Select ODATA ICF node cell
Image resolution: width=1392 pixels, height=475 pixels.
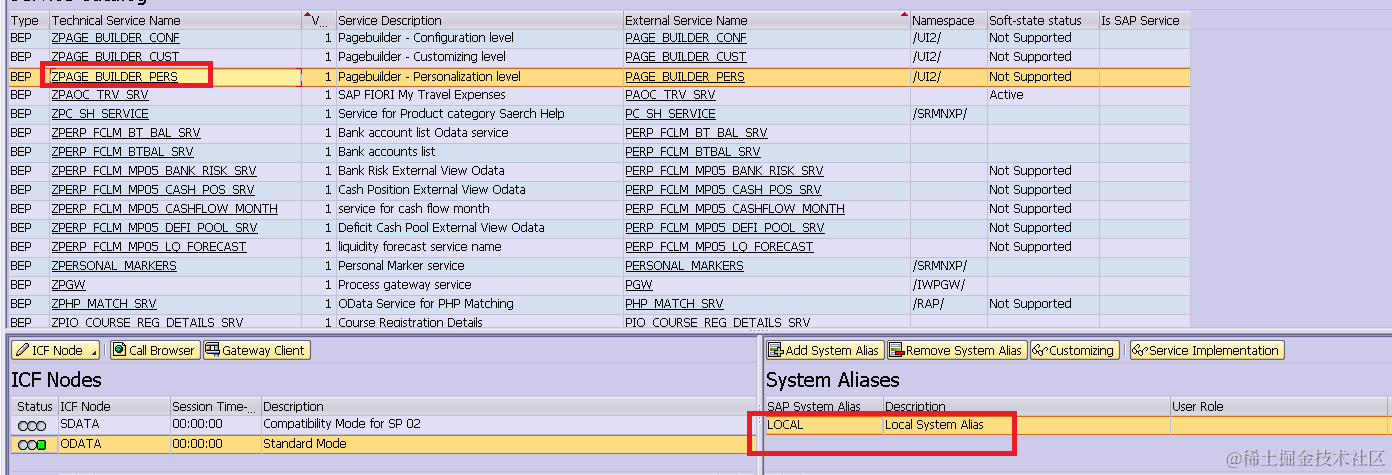[x=114, y=443]
